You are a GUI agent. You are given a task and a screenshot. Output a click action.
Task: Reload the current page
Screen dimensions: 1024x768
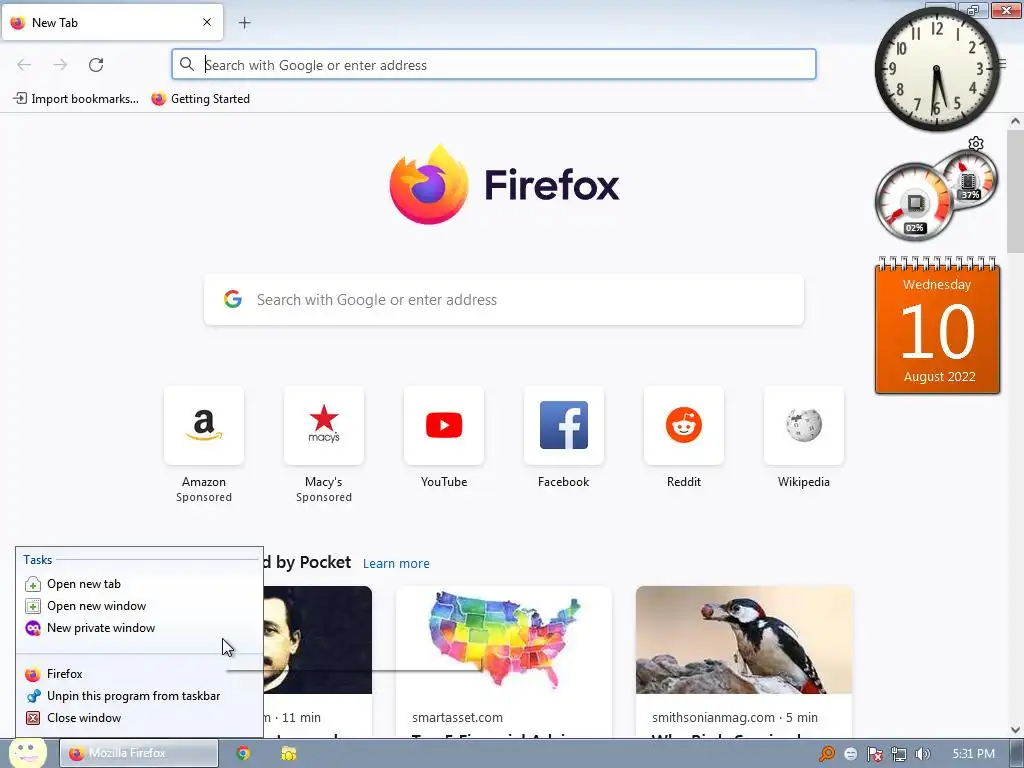[x=96, y=65]
